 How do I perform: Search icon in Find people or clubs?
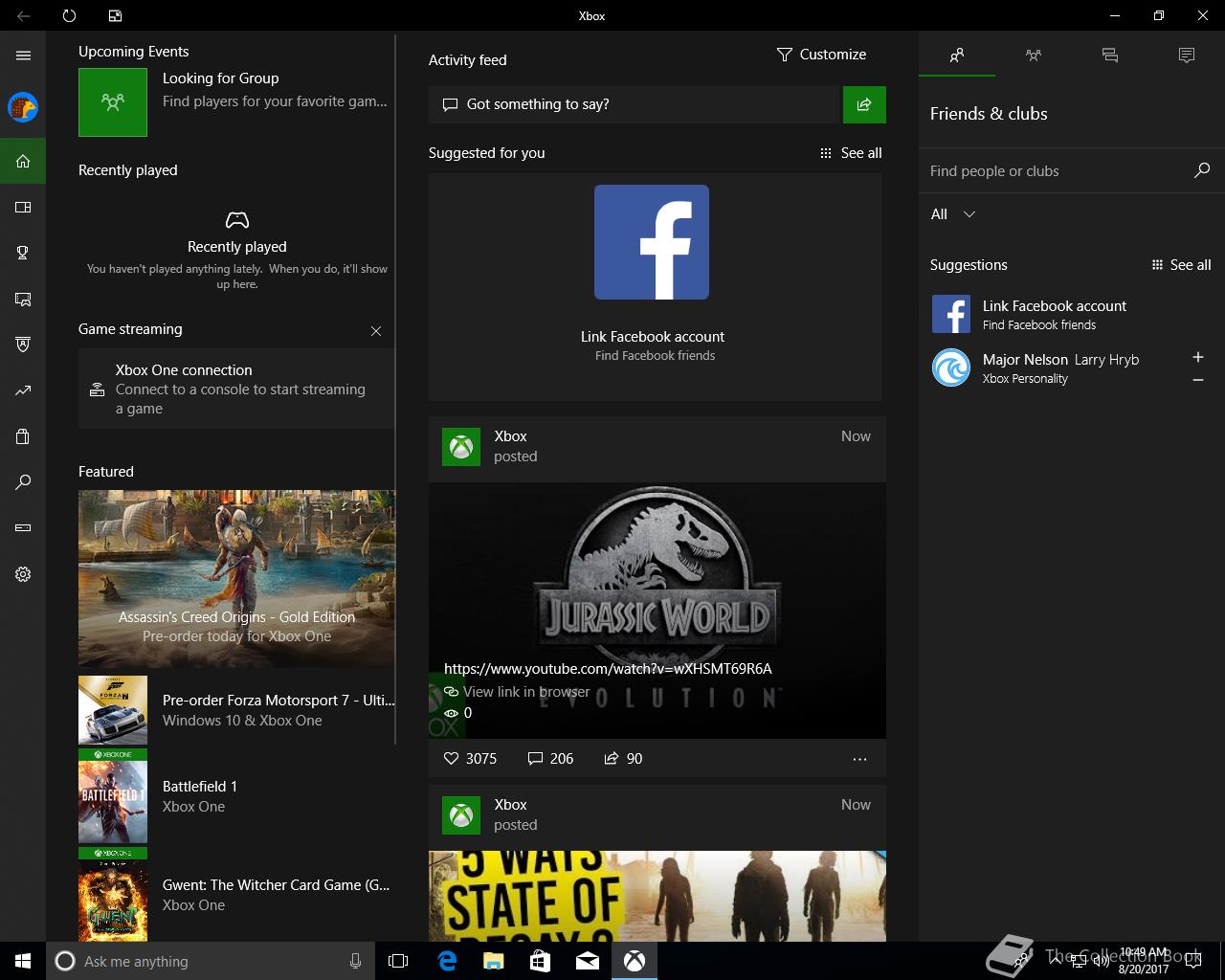tap(1202, 170)
